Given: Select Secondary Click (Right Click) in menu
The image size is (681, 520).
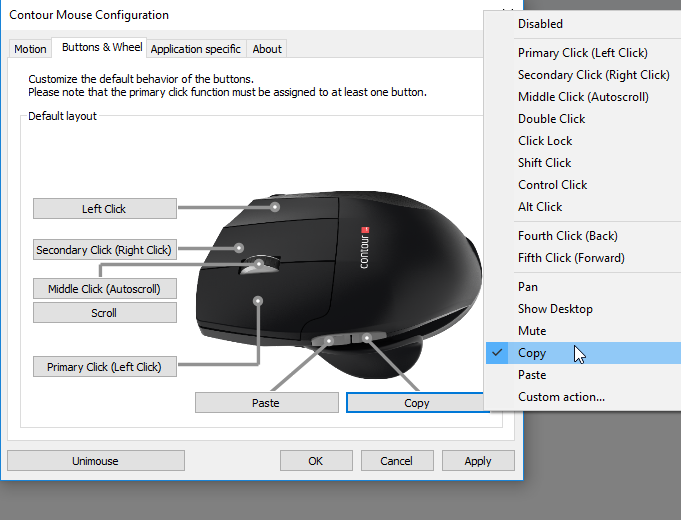Looking at the screenshot, I should point(583,75).
